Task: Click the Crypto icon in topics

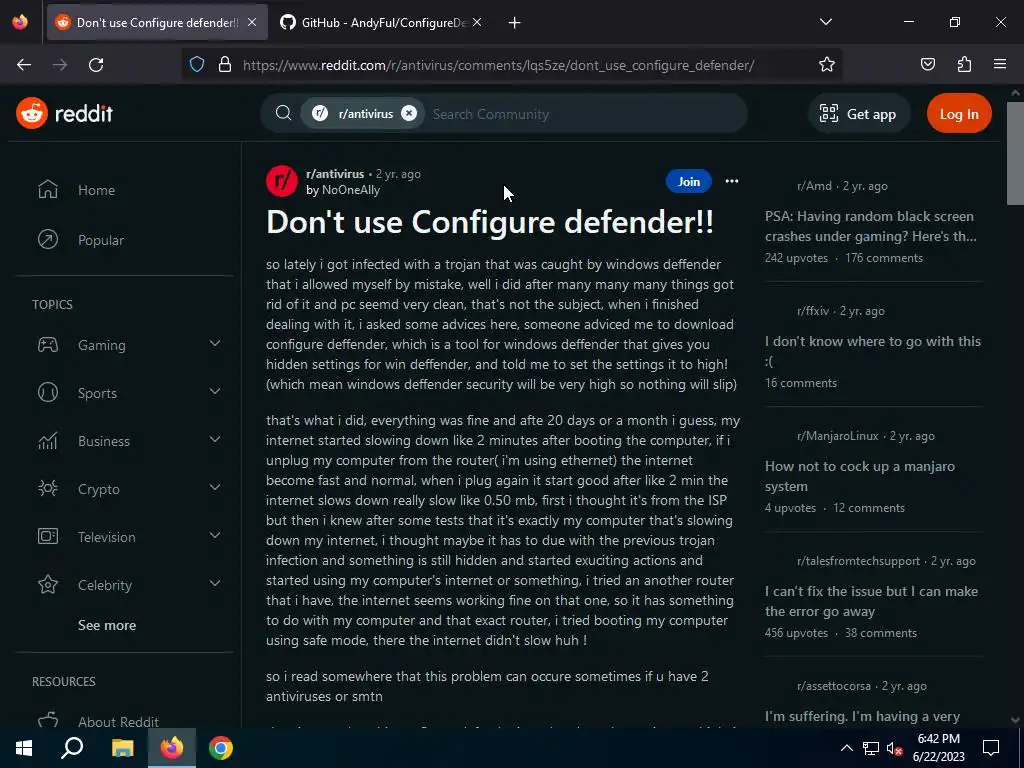Action: point(48,488)
